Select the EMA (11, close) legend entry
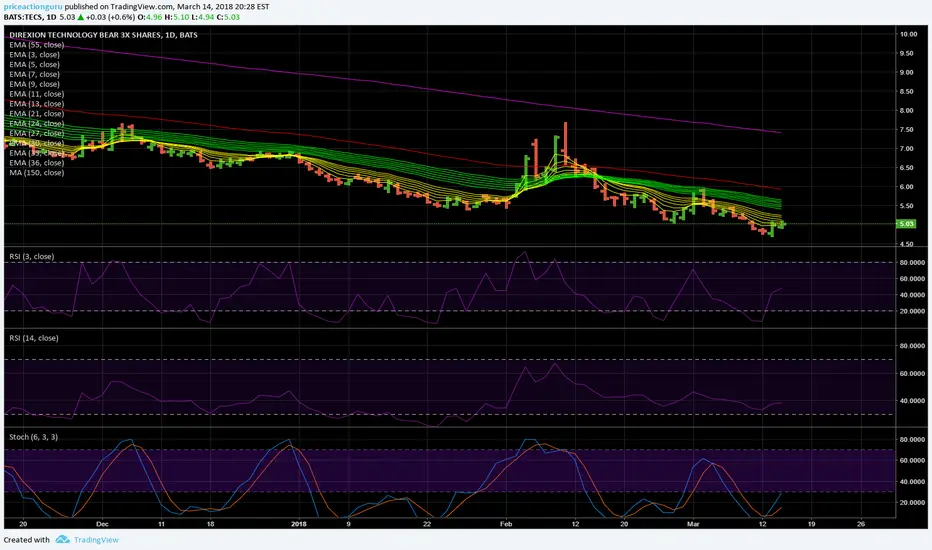The image size is (932, 550). click(36, 94)
